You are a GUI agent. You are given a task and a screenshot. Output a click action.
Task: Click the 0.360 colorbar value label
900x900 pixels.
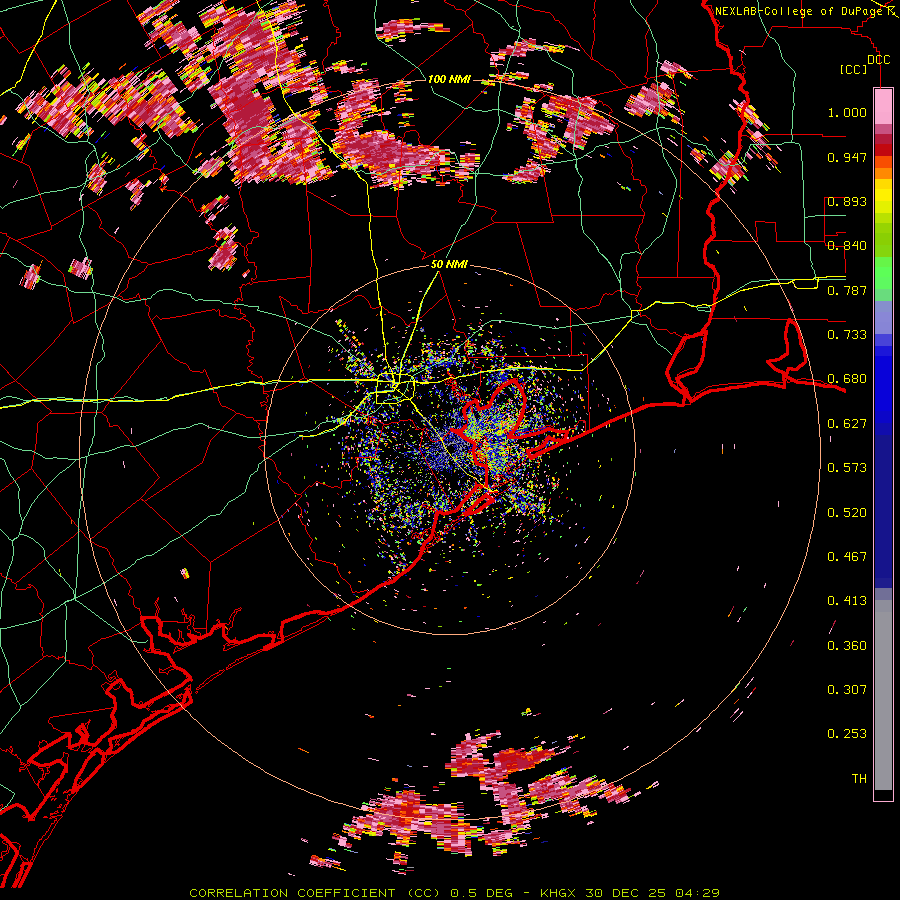(x=847, y=646)
